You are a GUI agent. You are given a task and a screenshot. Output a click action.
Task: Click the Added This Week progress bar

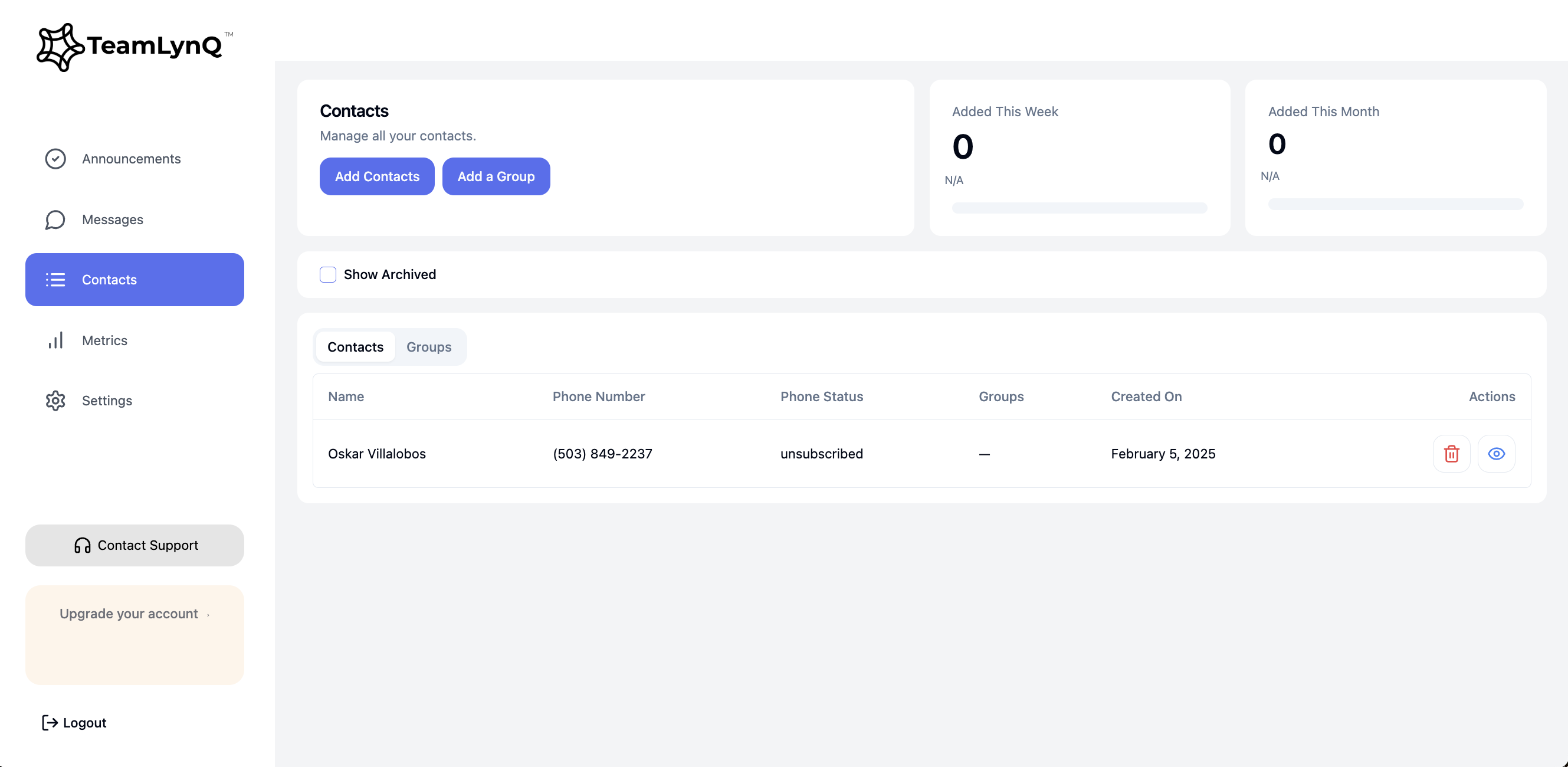[1079, 208]
